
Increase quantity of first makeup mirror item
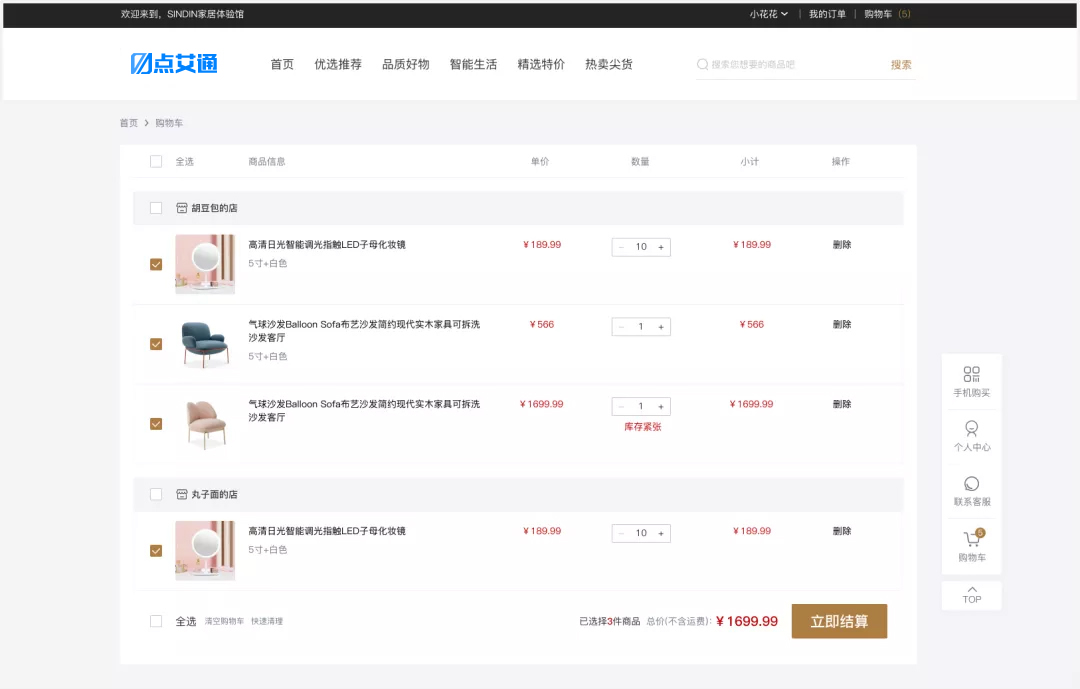[x=661, y=247]
